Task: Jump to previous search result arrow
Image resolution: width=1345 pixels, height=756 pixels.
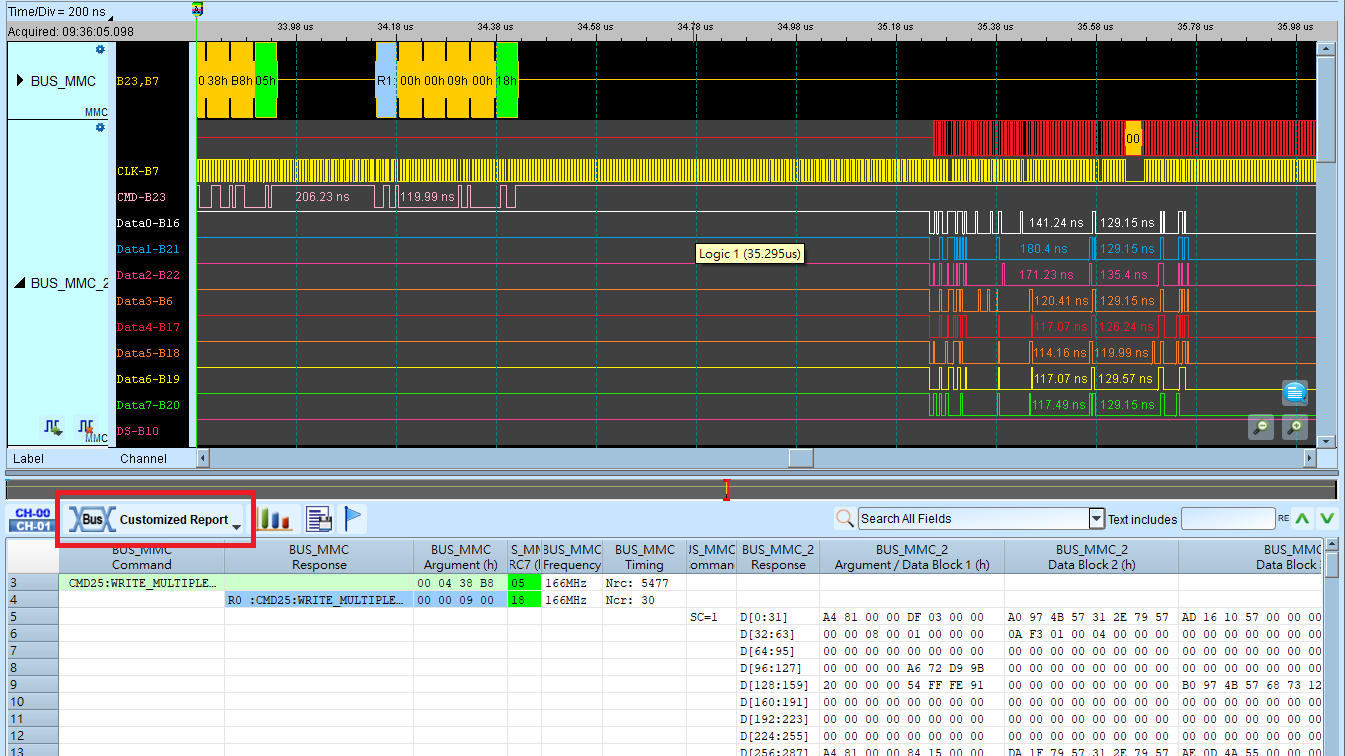Action: click(1301, 518)
